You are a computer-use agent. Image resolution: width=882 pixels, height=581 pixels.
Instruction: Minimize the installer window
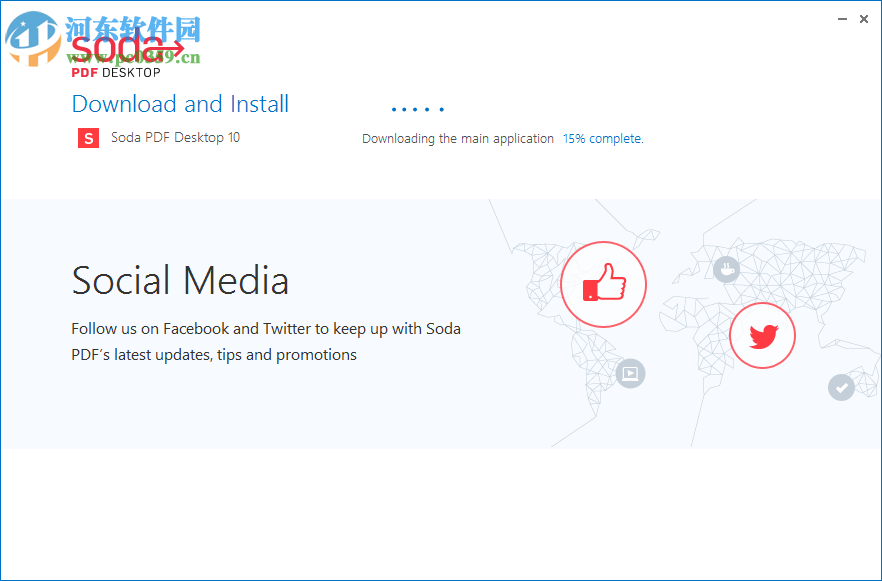point(842,19)
